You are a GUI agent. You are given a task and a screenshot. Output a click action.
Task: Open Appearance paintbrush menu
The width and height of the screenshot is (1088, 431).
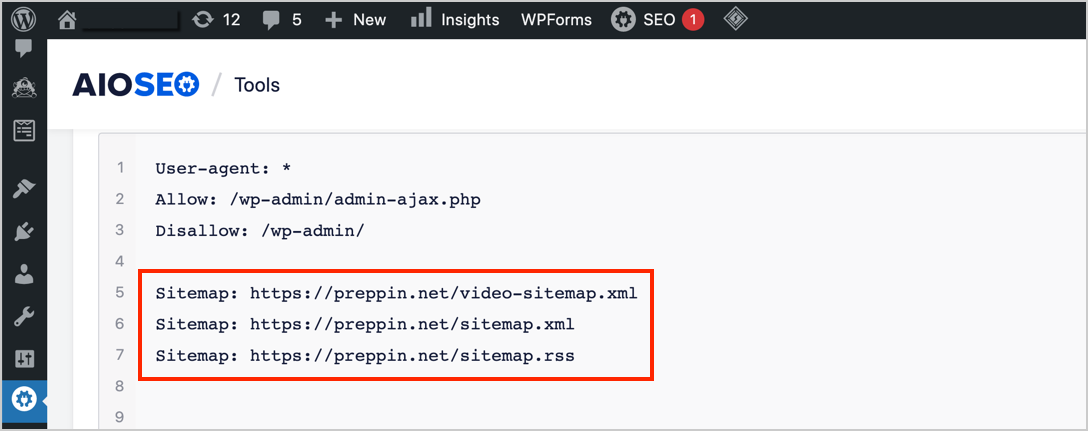tap(22, 189)
